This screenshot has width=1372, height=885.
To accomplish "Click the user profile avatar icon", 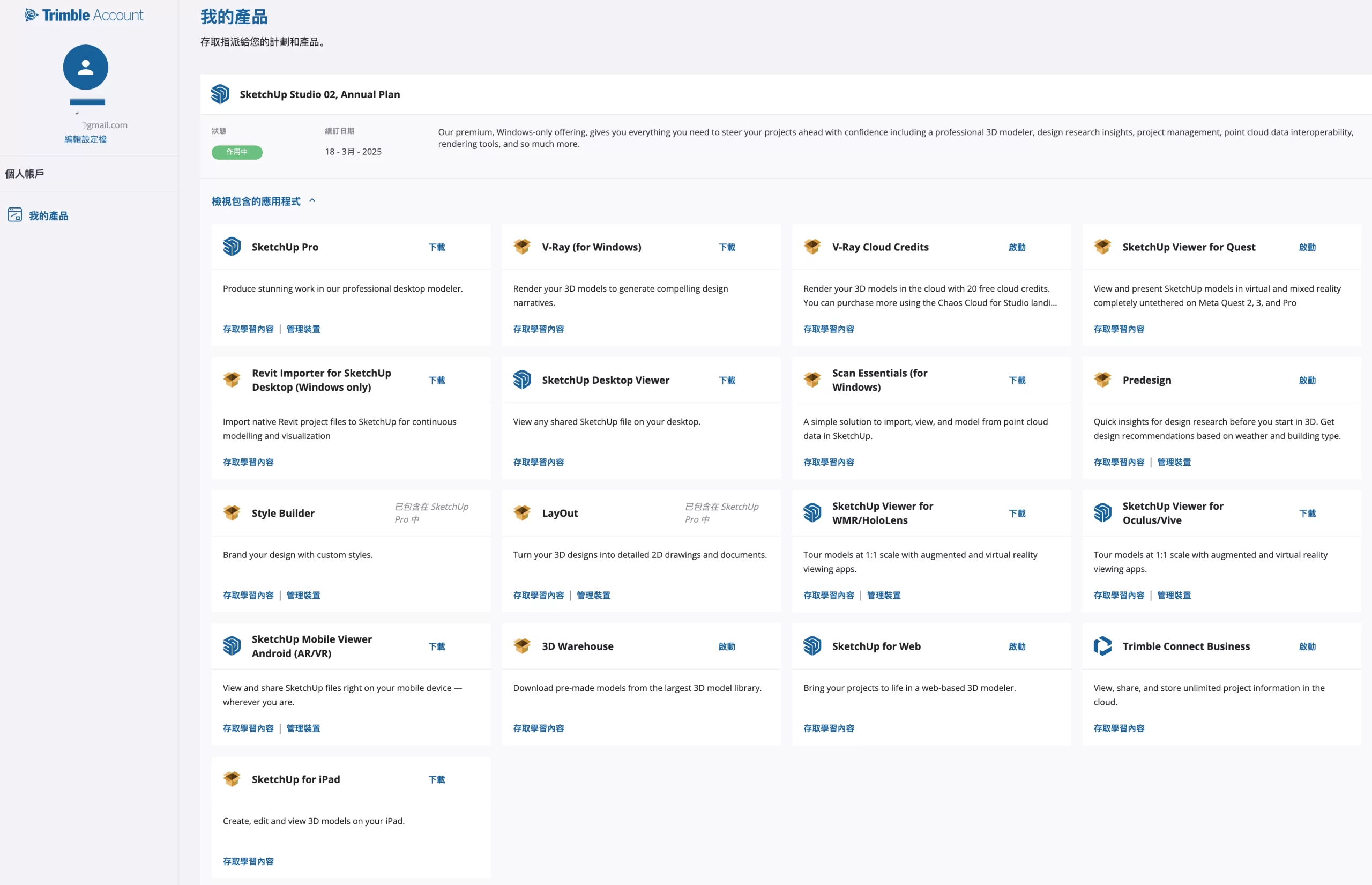I will pyautogui.click(x=86, y=67).
